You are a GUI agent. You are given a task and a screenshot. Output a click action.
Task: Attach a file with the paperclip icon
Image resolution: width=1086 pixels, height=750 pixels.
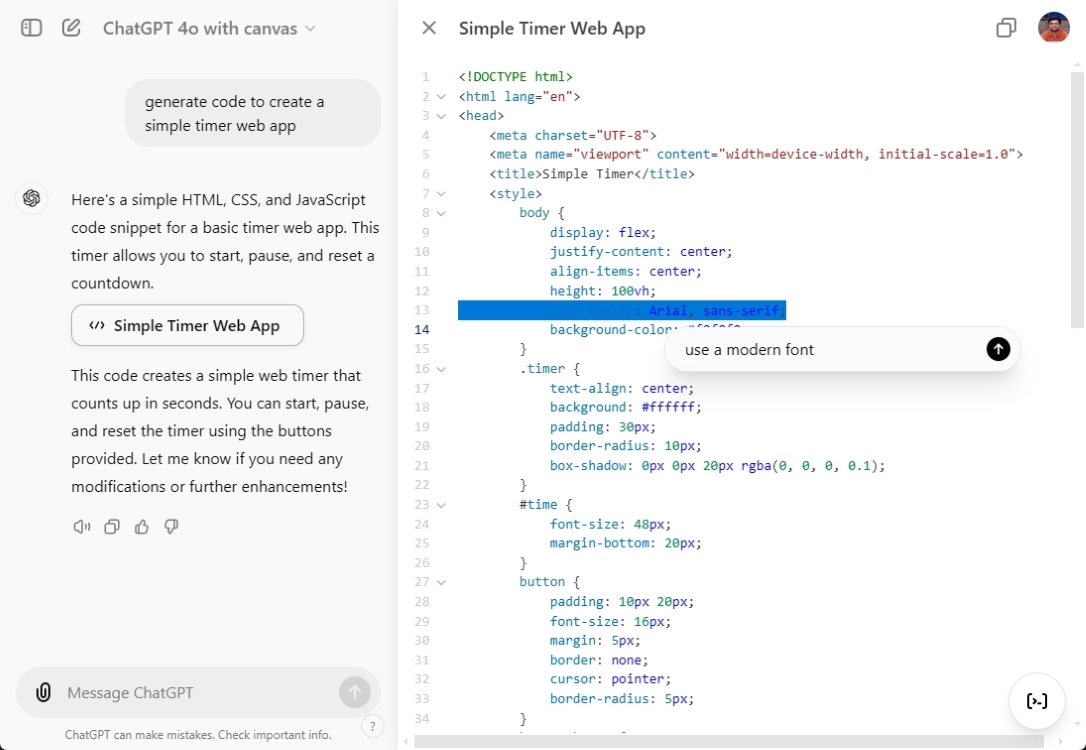[42, 692]
